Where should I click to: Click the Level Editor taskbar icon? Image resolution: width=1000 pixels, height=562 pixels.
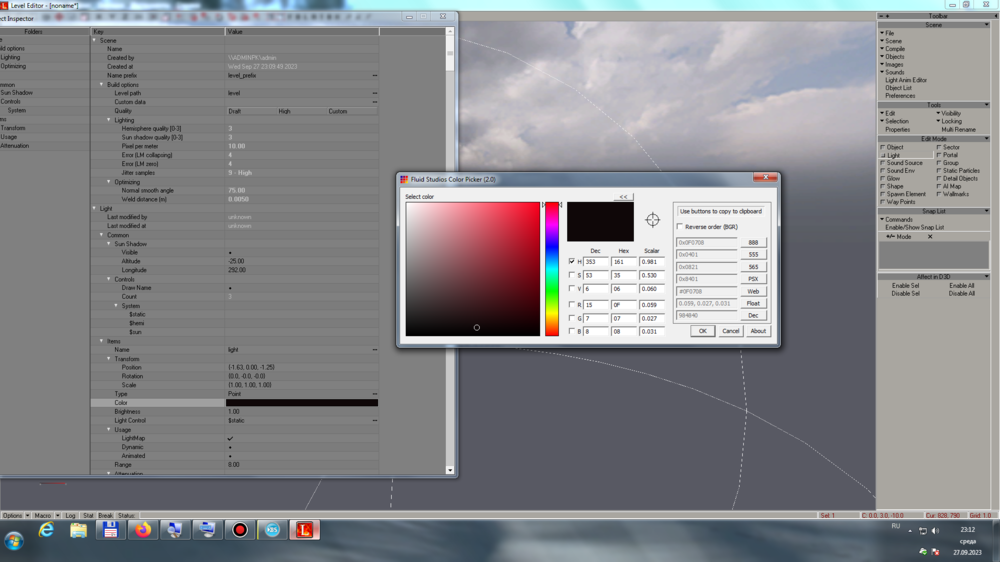[x=305, y=530]
